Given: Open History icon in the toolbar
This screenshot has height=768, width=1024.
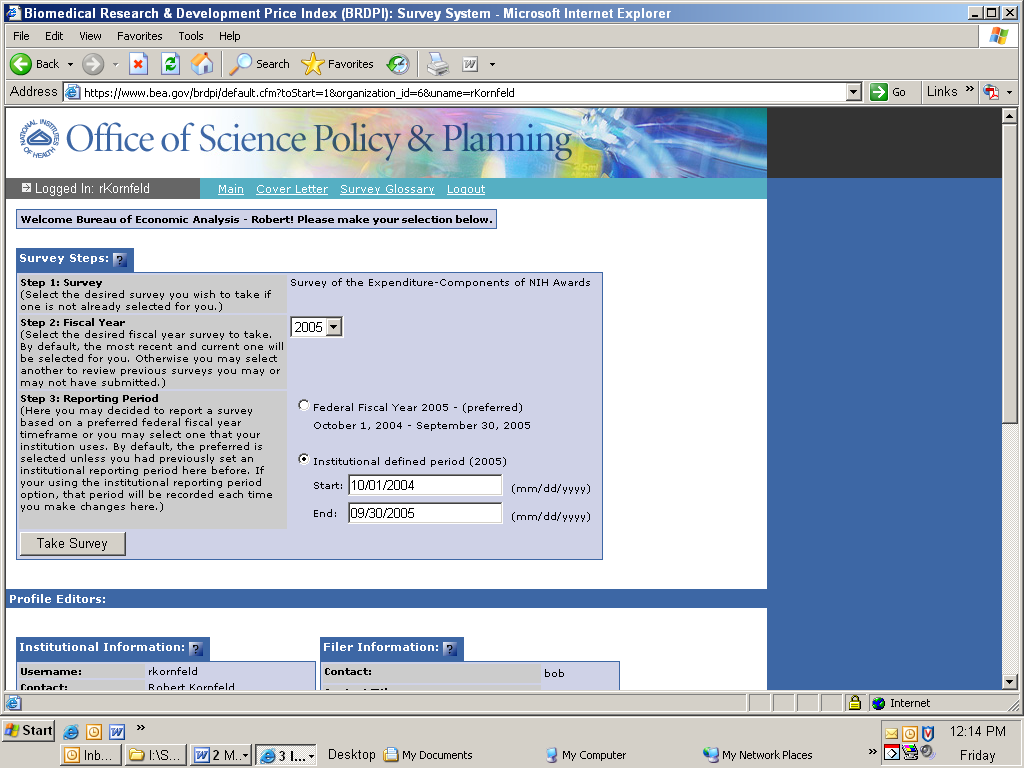Looking at the screenshot, I should 398,64.
